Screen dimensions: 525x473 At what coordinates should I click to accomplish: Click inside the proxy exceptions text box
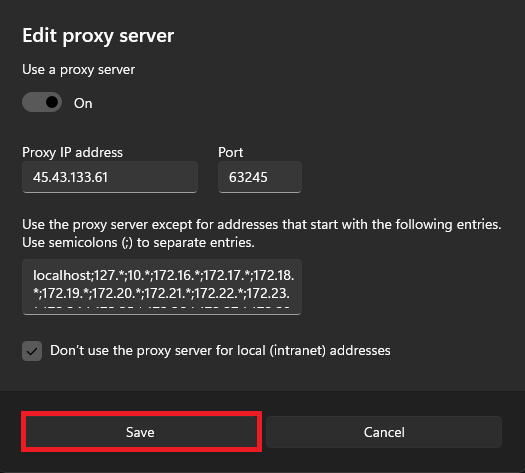pos(162,287)
